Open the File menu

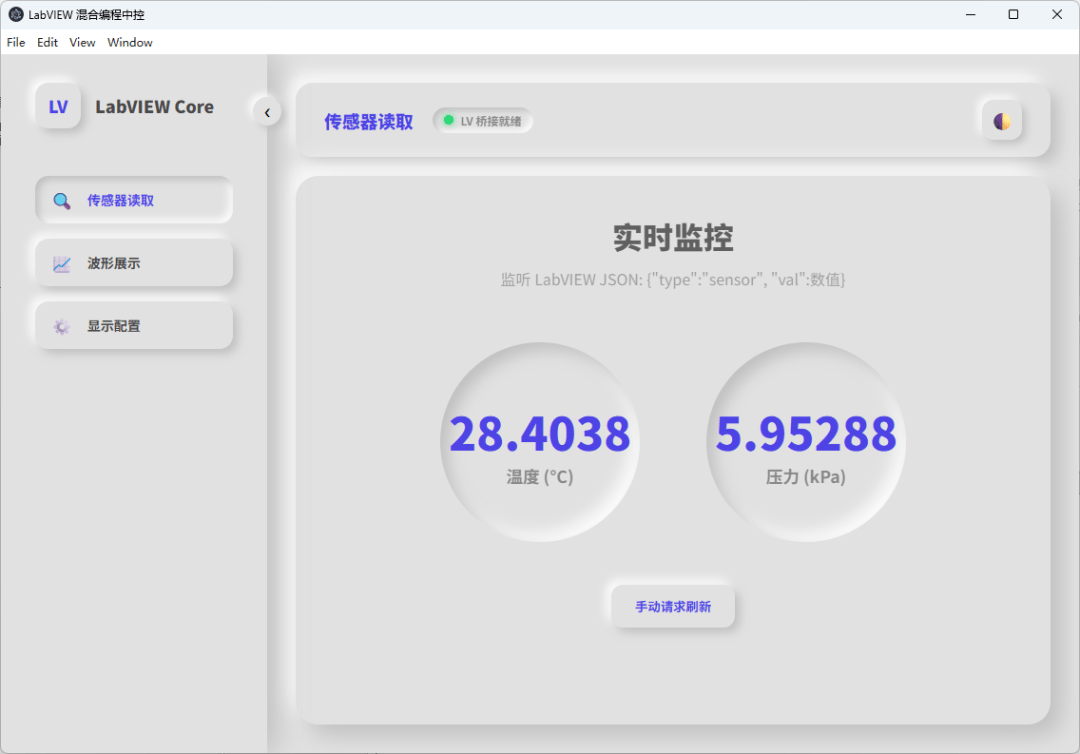[x=16, y=43]
